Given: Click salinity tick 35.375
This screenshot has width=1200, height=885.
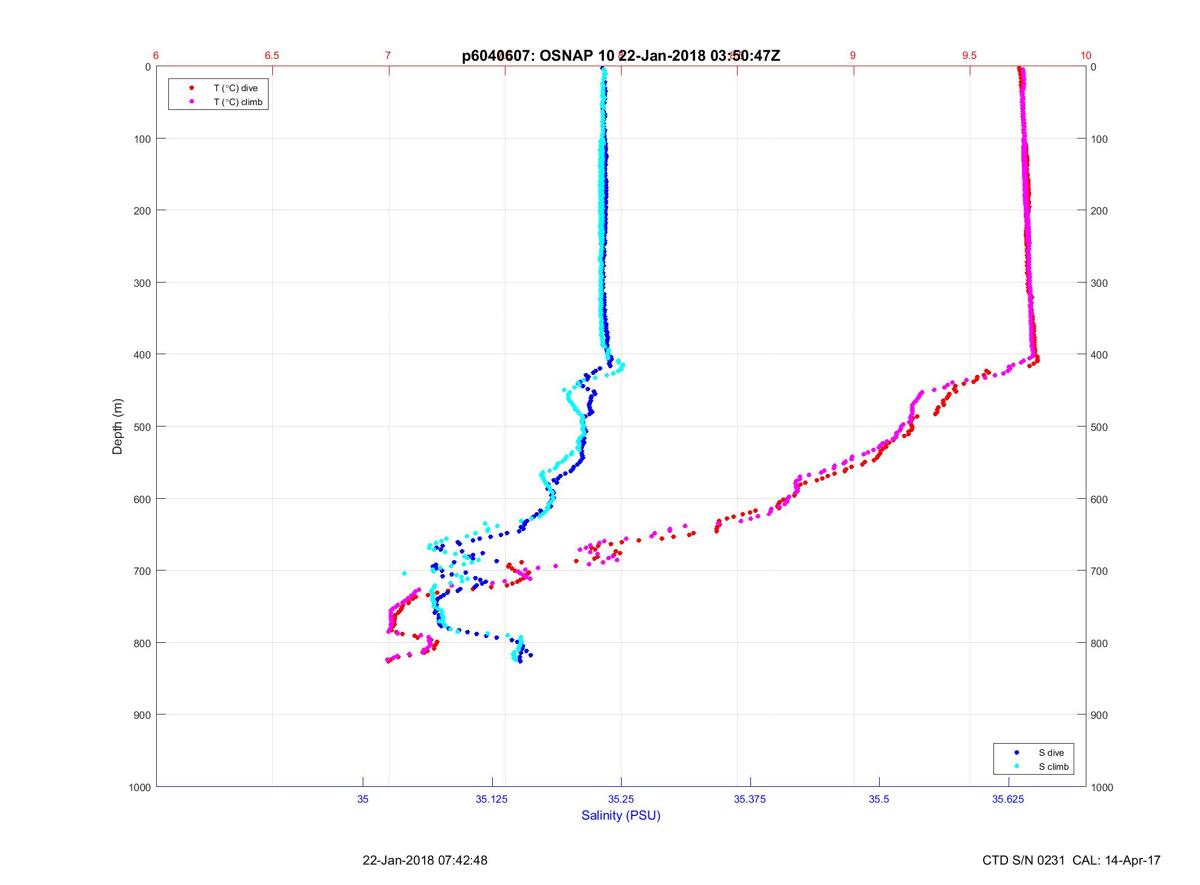Looking at the screenshot, I should click(750, 799).
